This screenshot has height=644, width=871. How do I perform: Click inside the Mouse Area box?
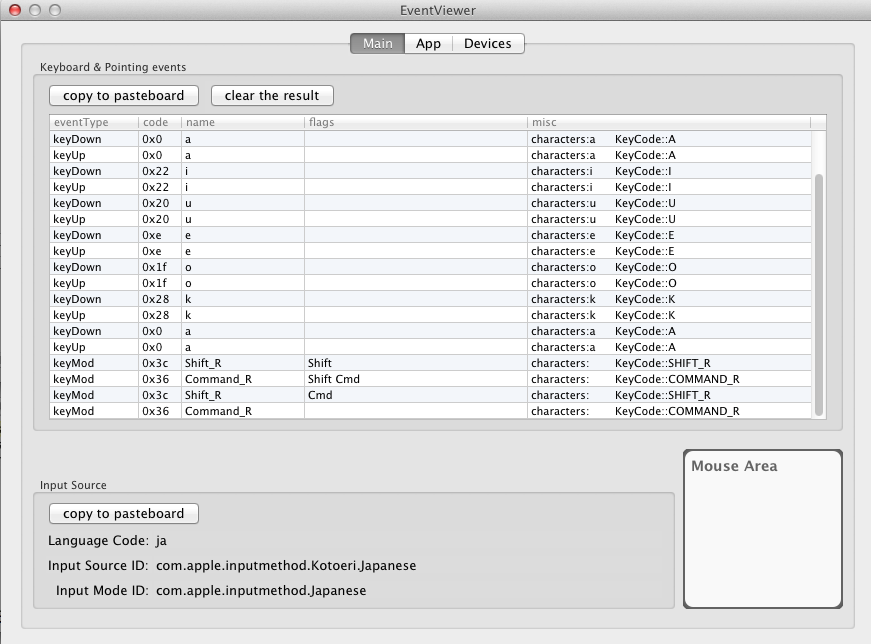coord(762,535)
